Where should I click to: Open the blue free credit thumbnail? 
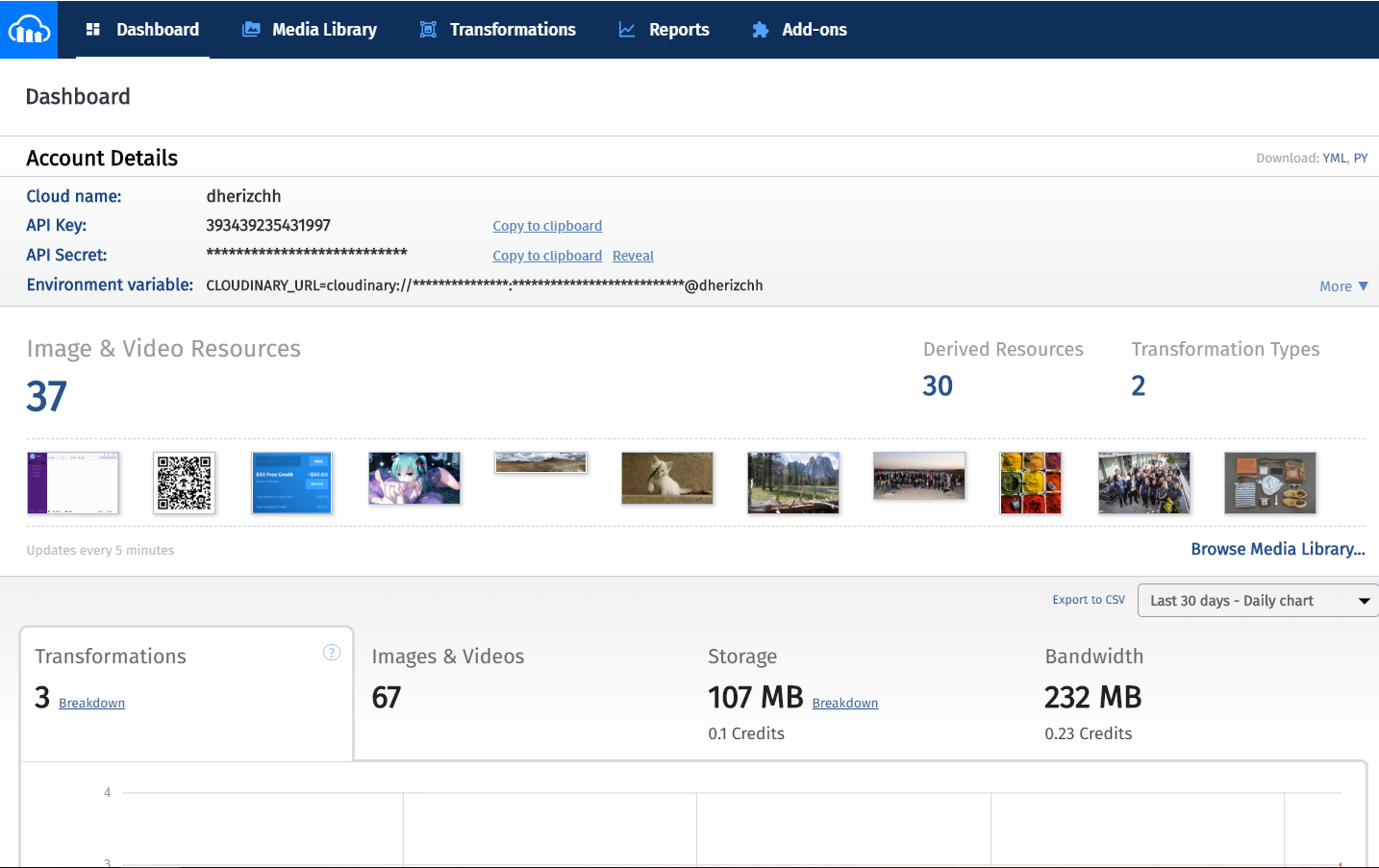tap(292, 483)
